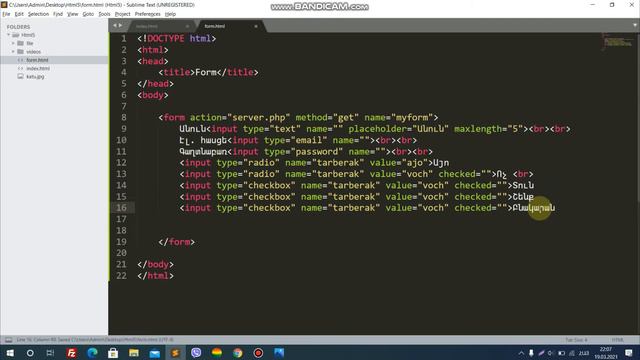This screenshot has width=640, height=360.
Task: Close the form.html tab
Action: point(256,26)
